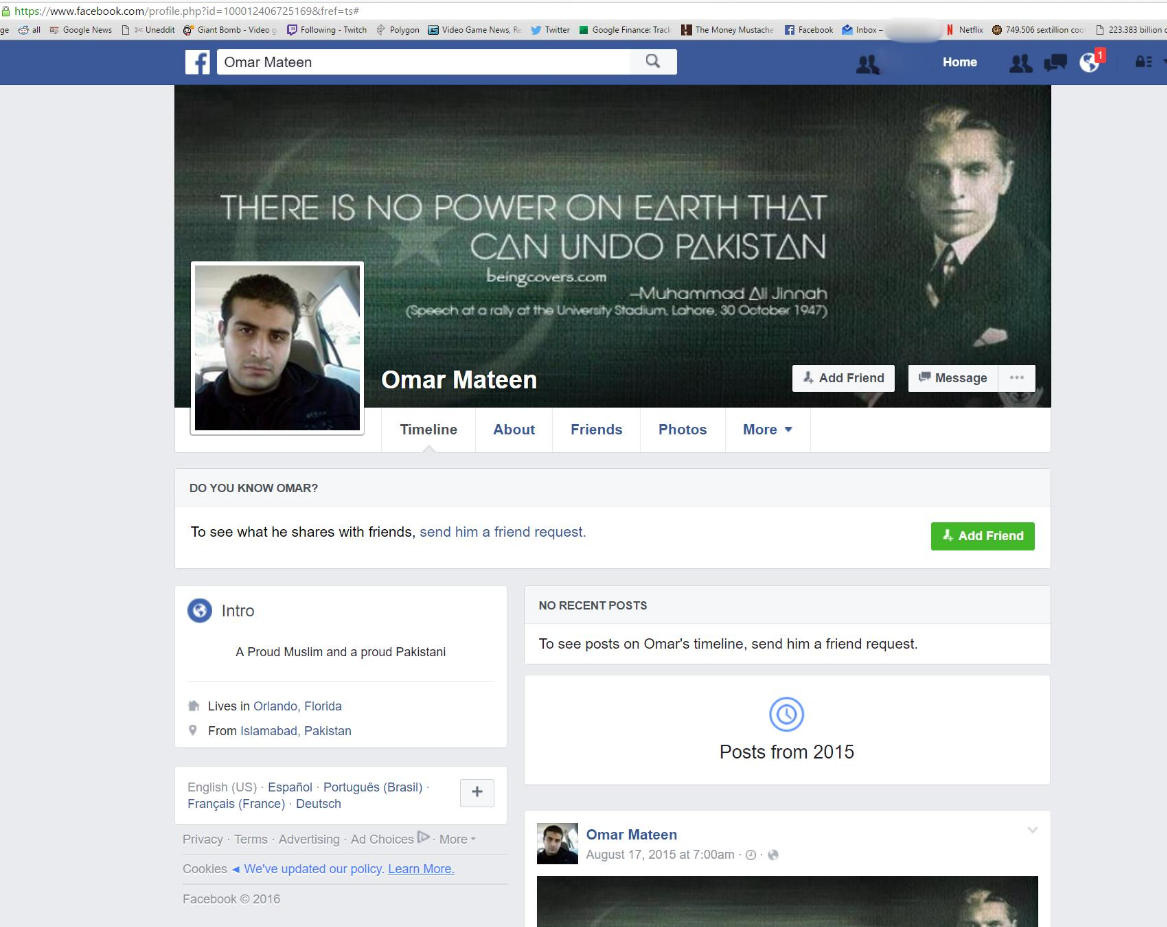Switch to the Timeline tab
Image resolution: width=1167 pixels, height=927 pixels.
(x=429, y=429)
